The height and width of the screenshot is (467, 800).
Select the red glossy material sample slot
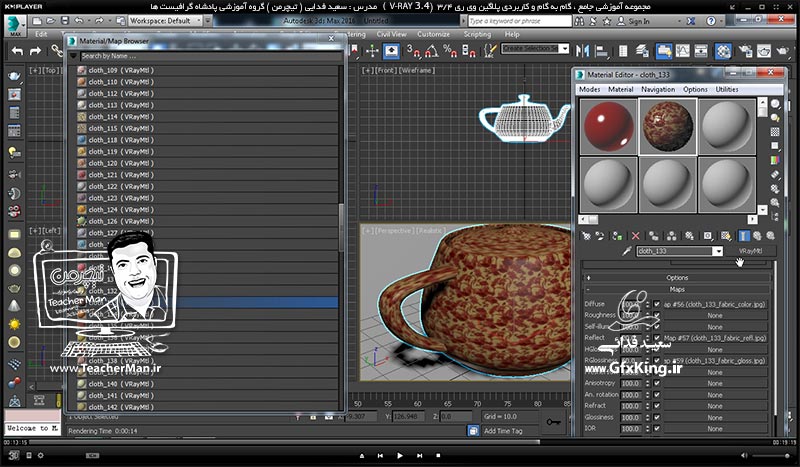[608, 127]
